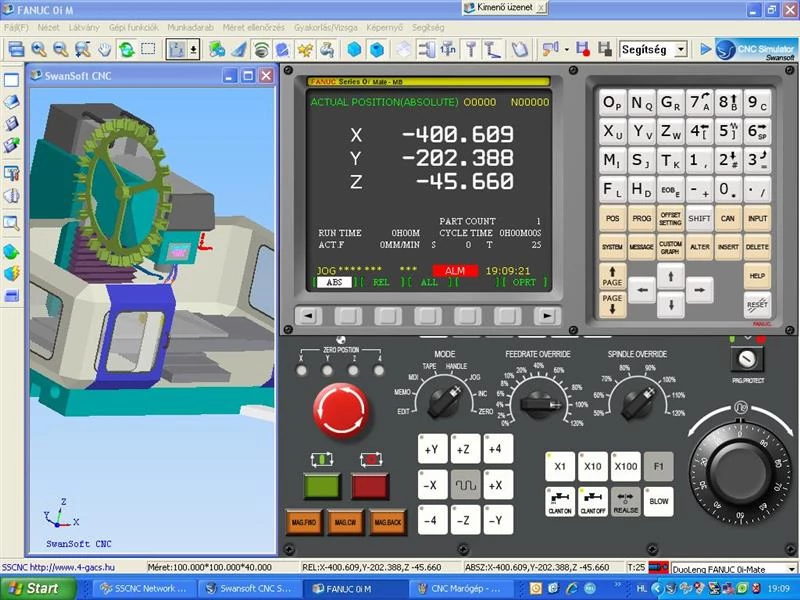Open the Képernyő menu

[384, 28]
